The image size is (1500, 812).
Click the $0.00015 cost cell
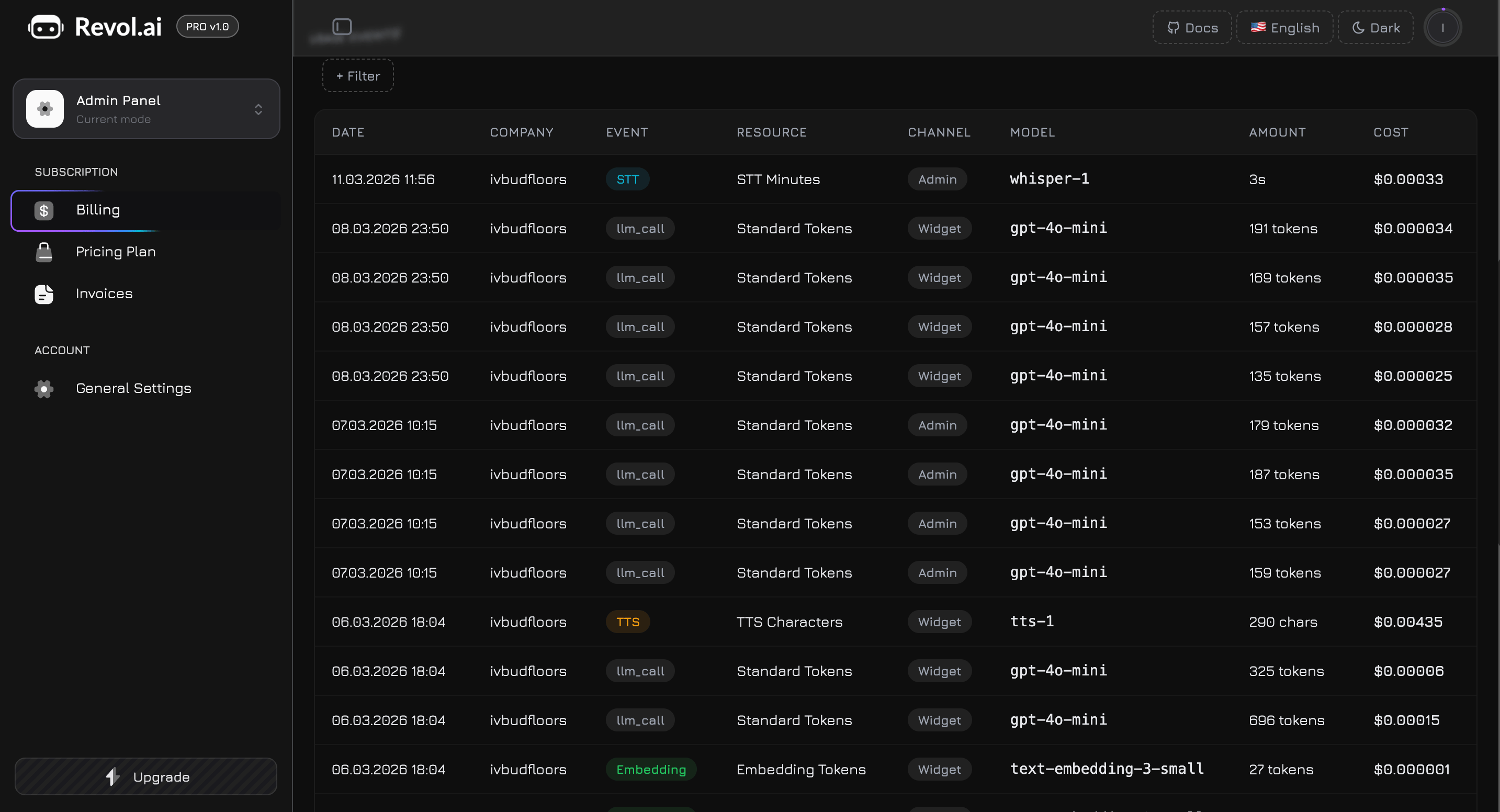tap(1406, 720)
